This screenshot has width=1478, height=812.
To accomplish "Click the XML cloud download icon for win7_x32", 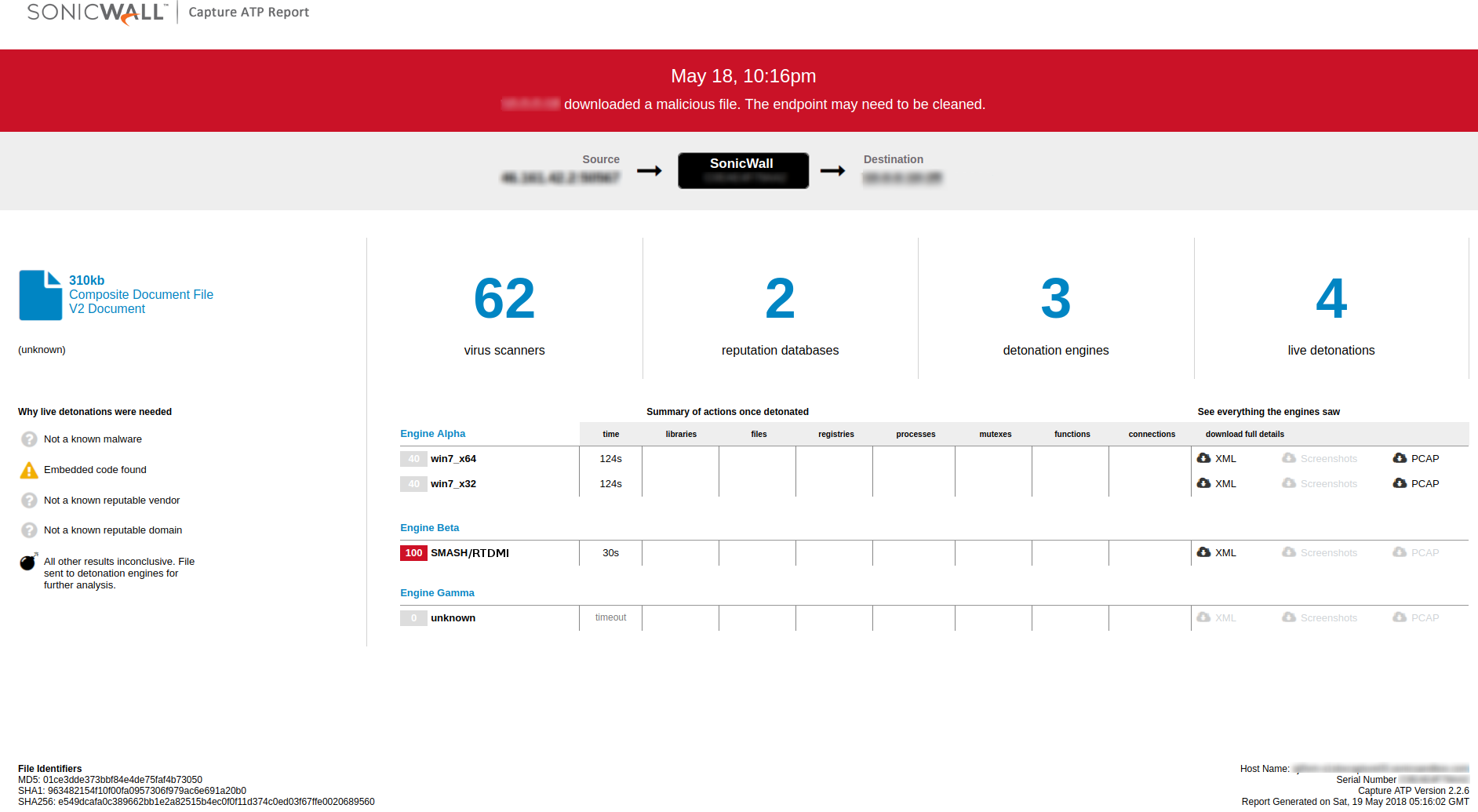I will pos(1203,483).
